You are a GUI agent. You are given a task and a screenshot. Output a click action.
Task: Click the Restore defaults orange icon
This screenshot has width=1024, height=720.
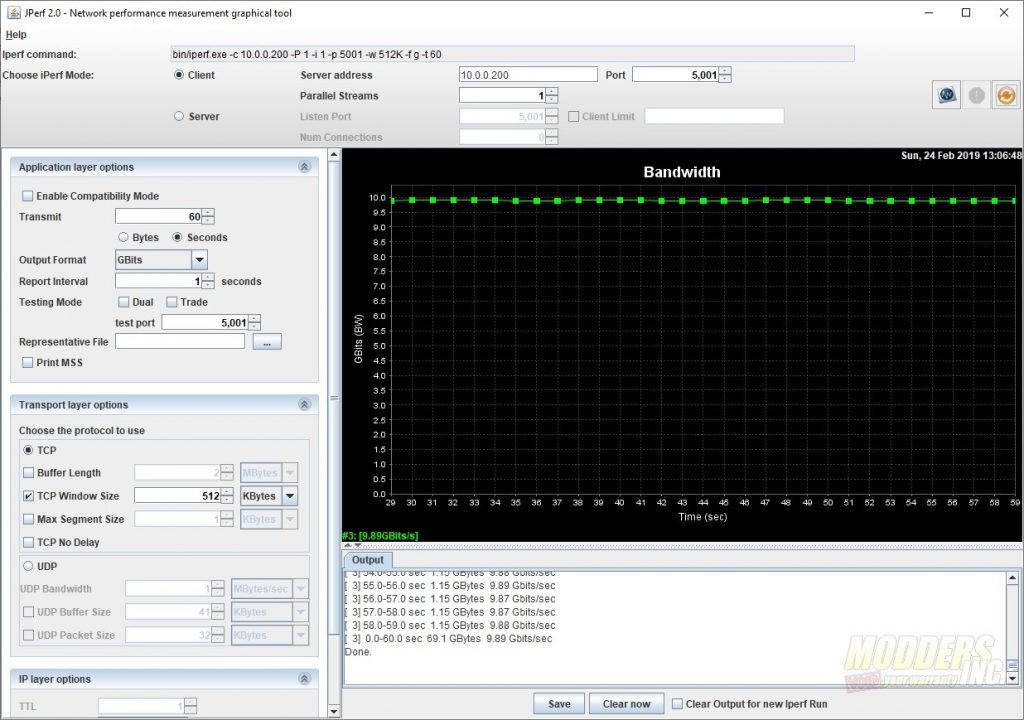click(1006, 95)
